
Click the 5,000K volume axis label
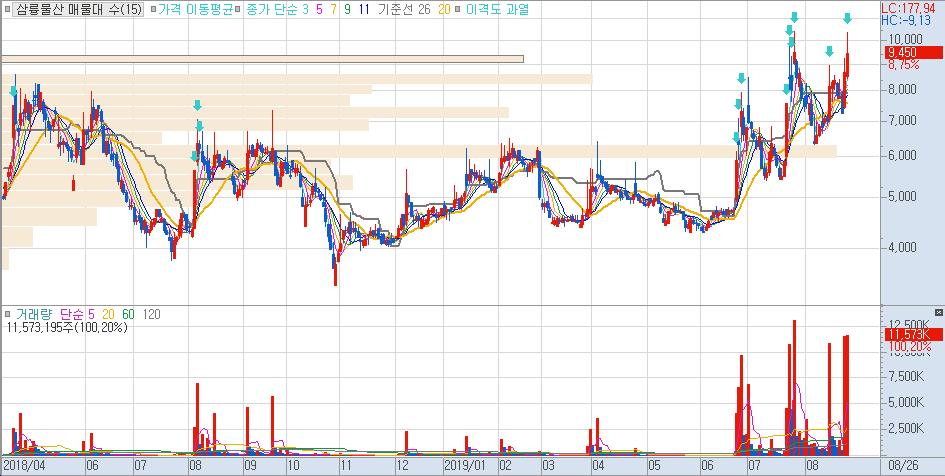click(x=905, y=402)
